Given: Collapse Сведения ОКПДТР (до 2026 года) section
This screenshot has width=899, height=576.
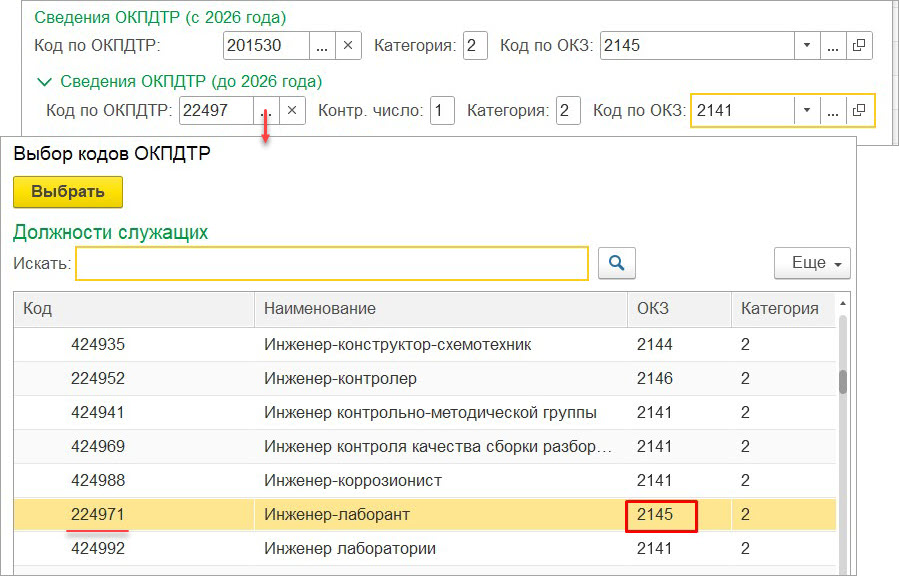Looking at the screenshot, I should pos(44,81).
